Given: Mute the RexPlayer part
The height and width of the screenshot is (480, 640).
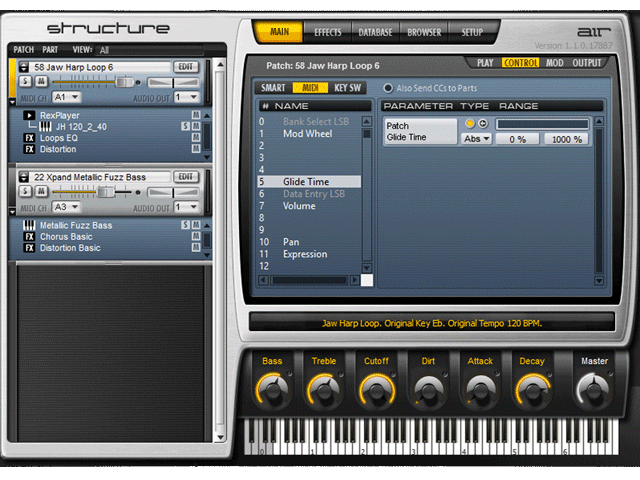Looking at the screenshot, I should (x=196, y=115).
